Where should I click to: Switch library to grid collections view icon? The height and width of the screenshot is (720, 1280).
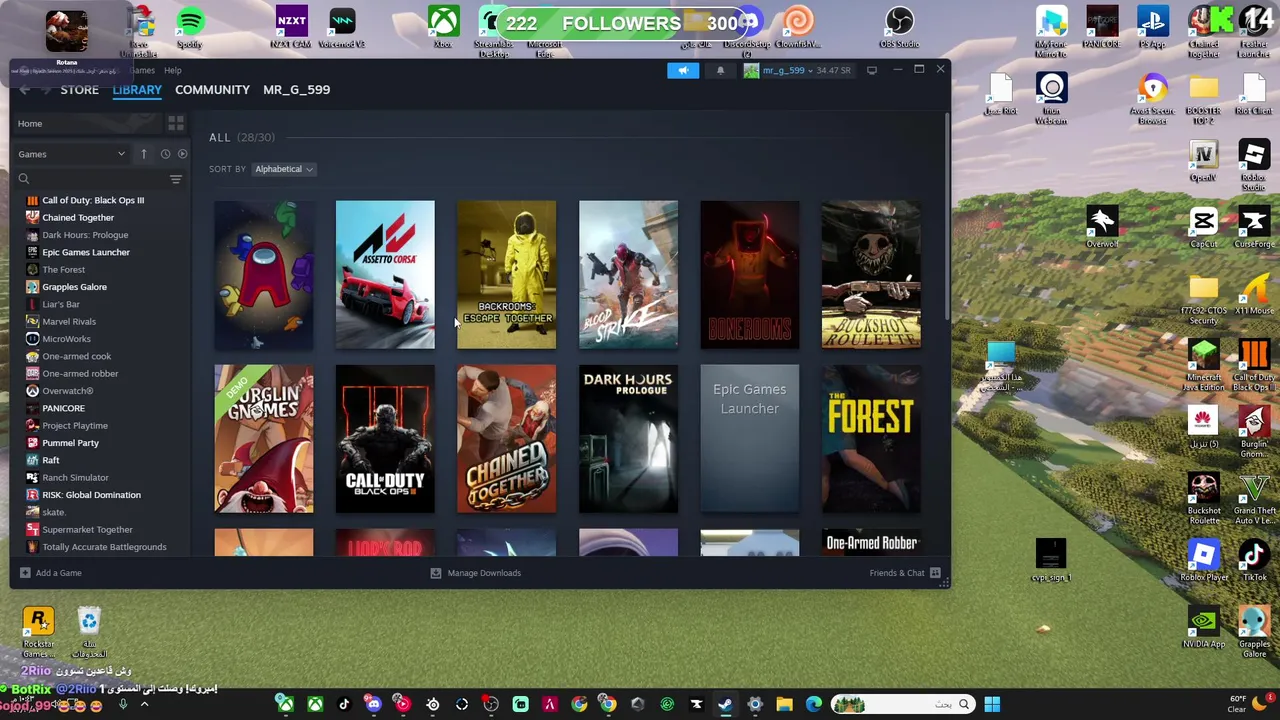click(x=175, y=123)
